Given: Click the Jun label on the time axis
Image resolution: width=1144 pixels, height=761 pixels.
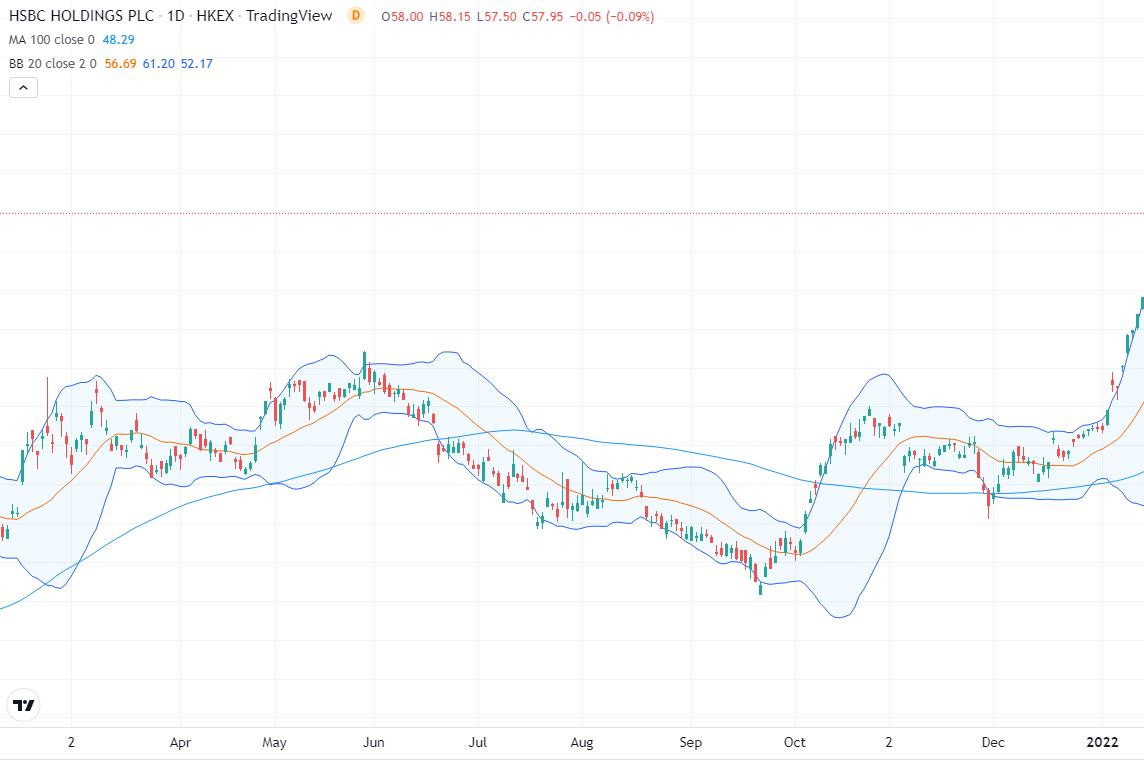Looking at the screenshot, I should click(374, 742).
